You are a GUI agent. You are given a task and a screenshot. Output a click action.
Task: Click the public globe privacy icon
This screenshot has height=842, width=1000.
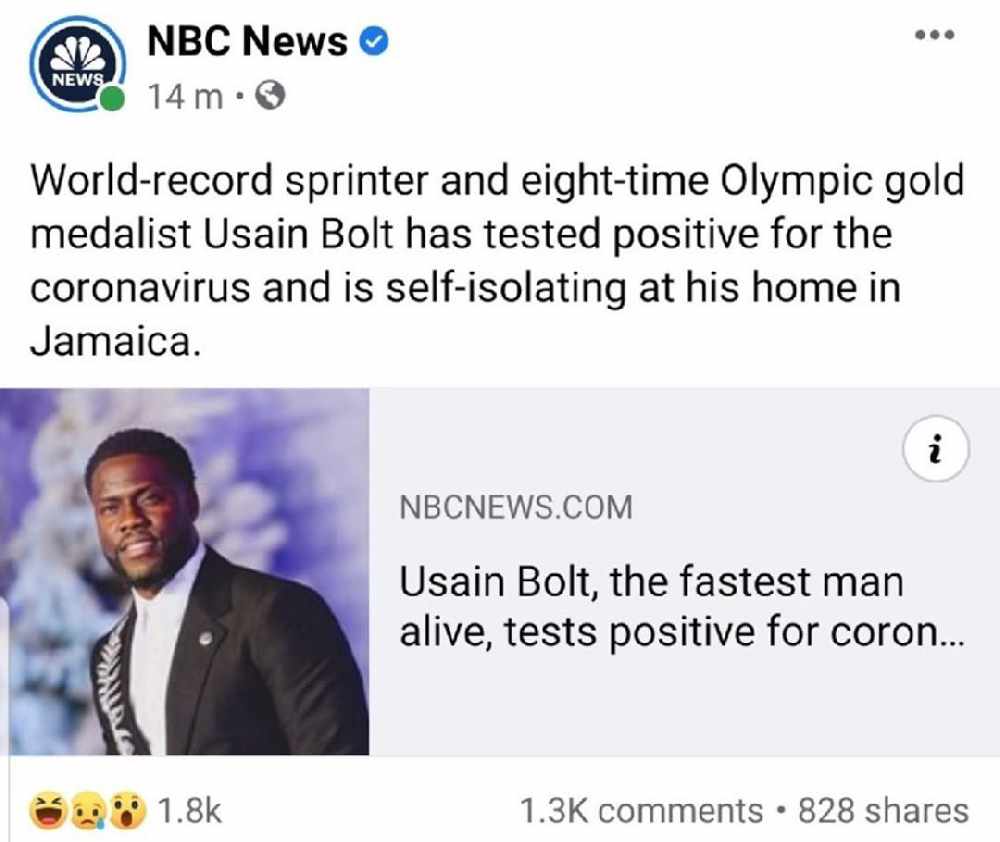(270, 97)
